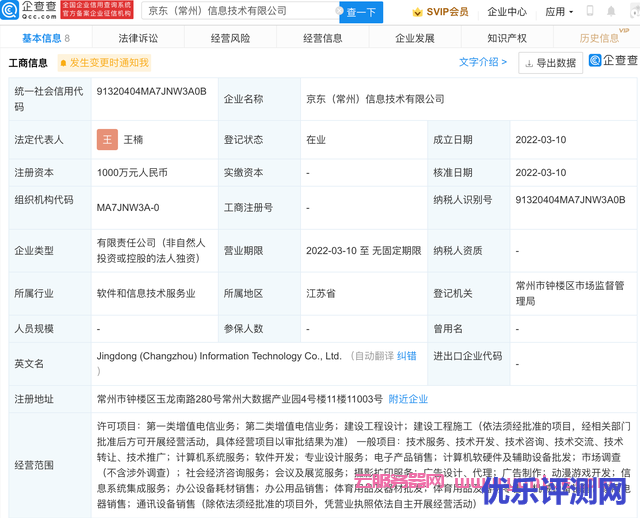Open the 法律诉讼 tab
640x518 pixels.
pos(138,38)
